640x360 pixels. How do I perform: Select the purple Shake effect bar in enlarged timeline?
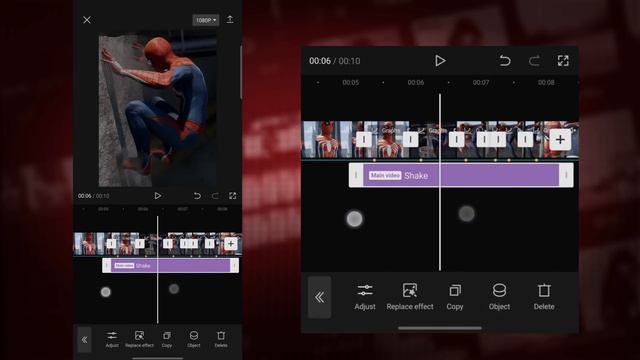coord(461,175)
